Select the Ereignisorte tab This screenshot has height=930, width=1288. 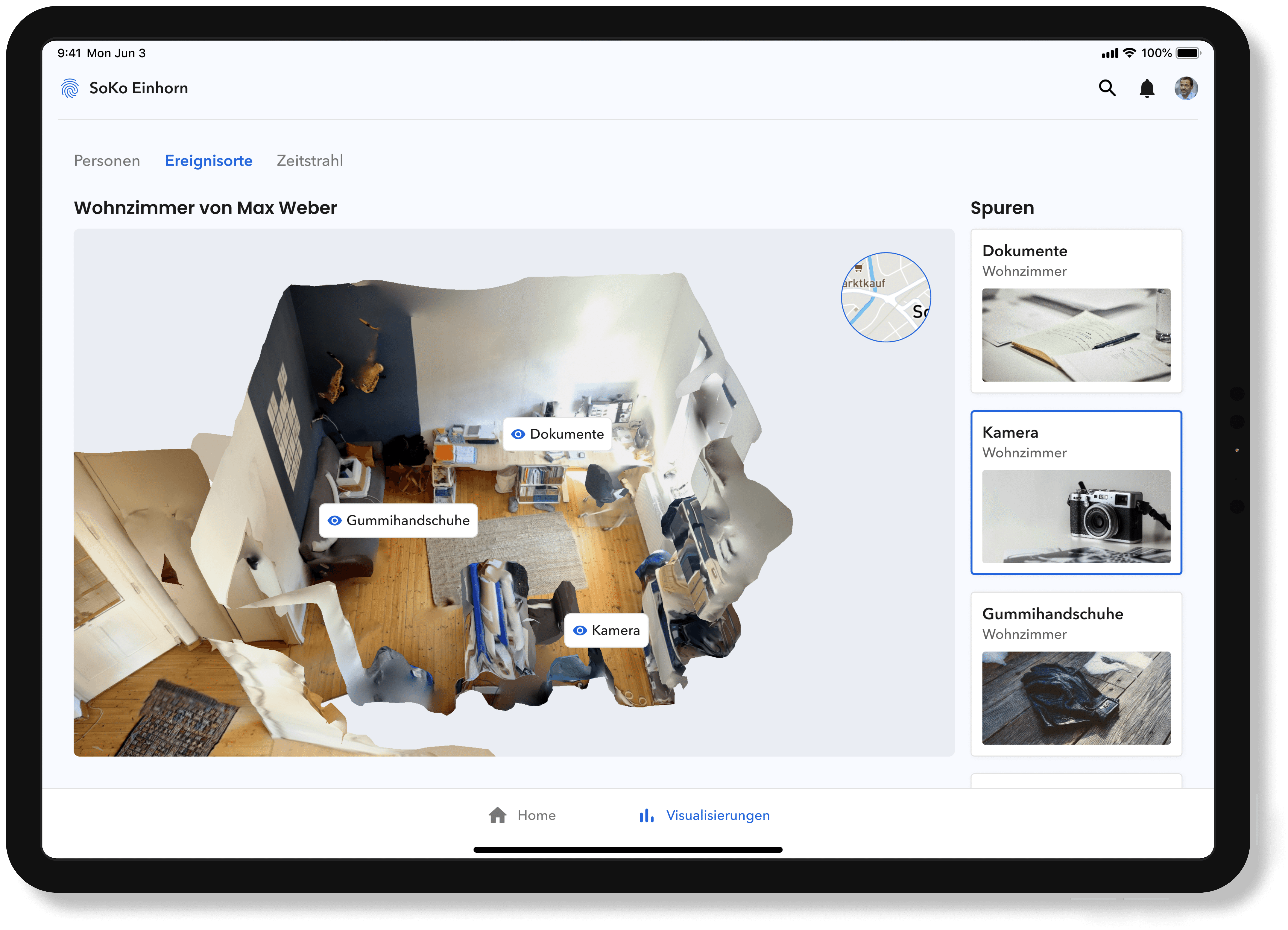pos(208,161)
